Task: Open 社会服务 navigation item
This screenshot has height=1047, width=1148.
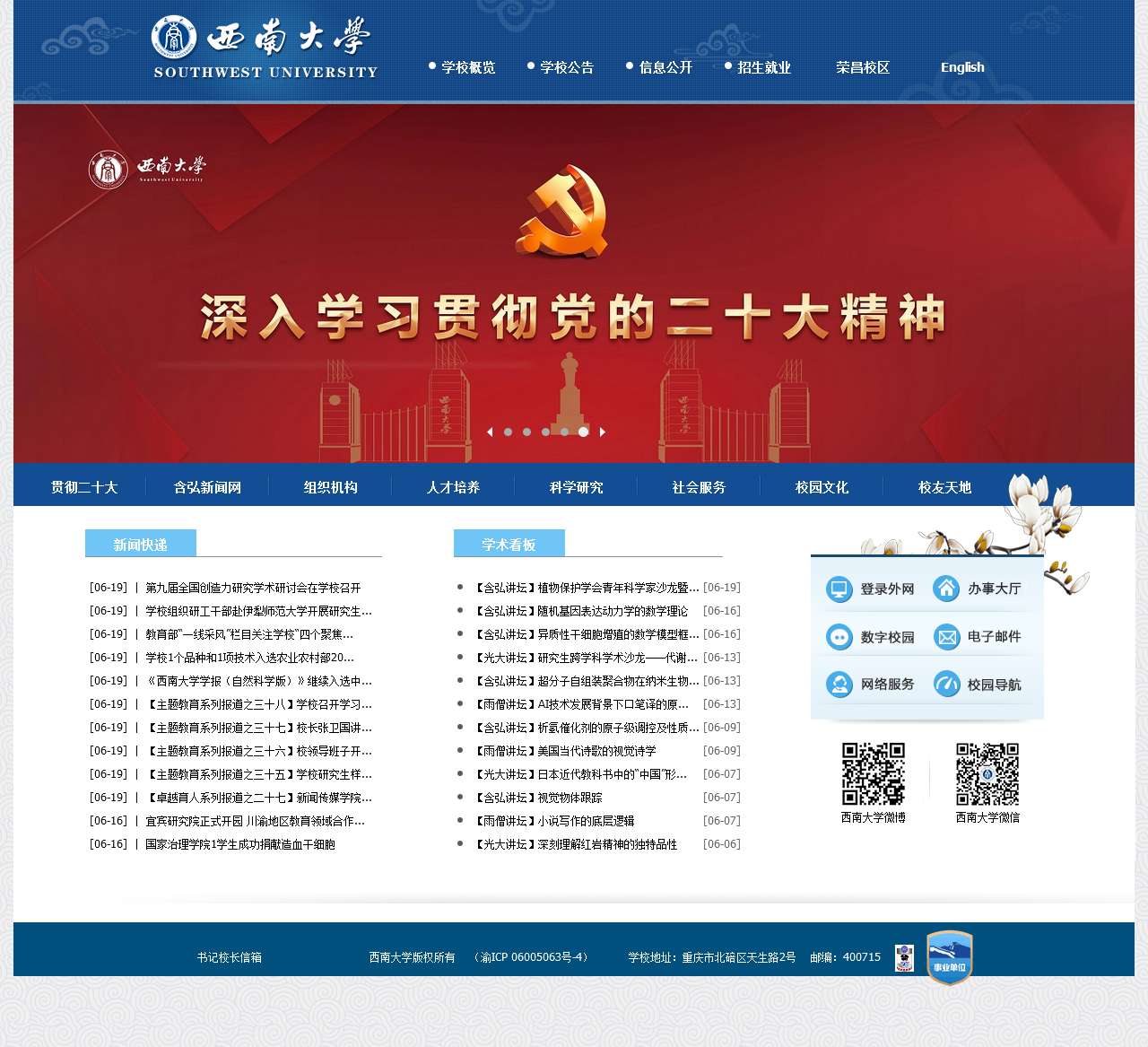Action: [699, 487]
